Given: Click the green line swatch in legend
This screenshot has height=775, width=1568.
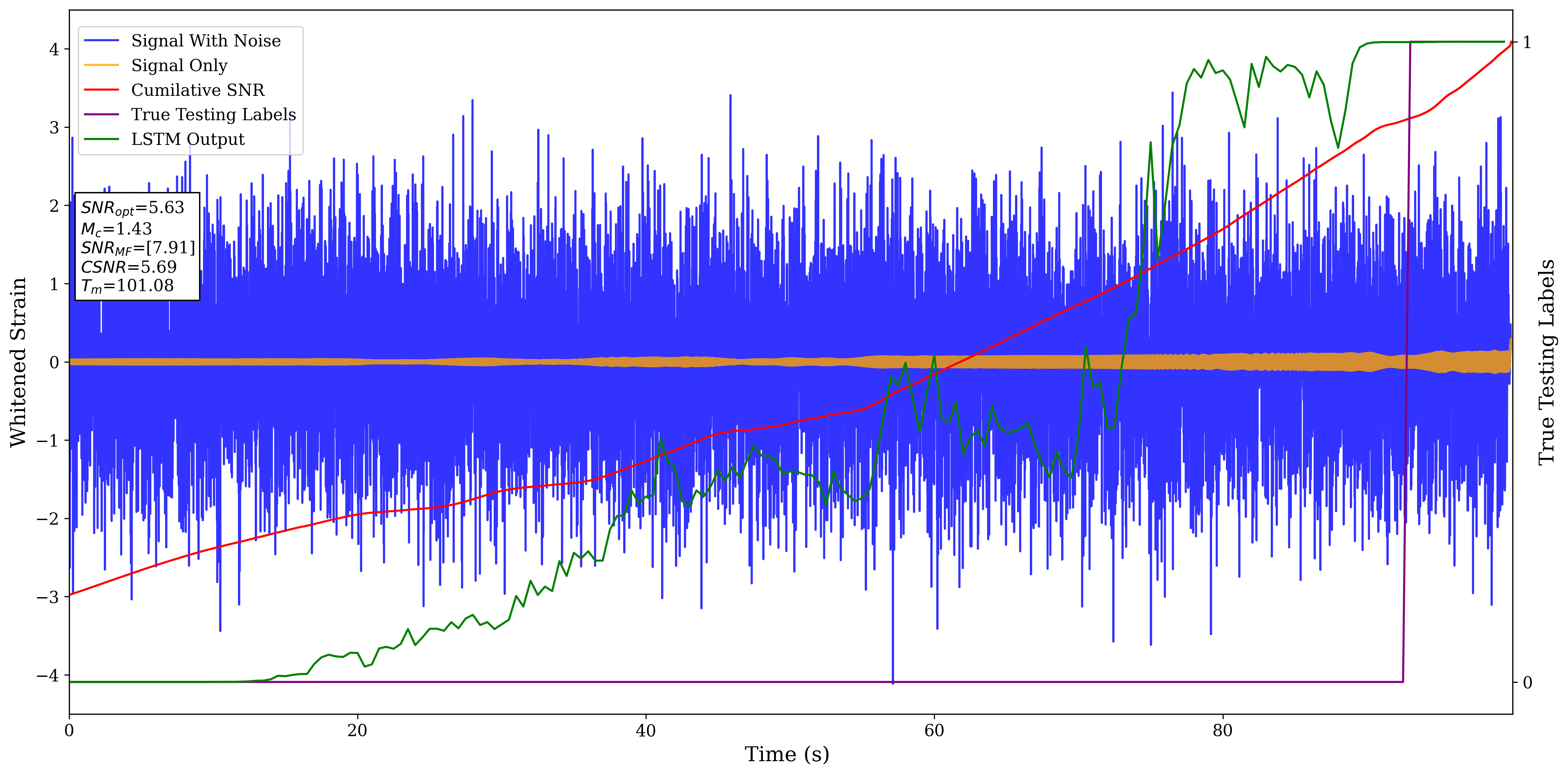Looking at the screenshot, I should tap(101, 139).
